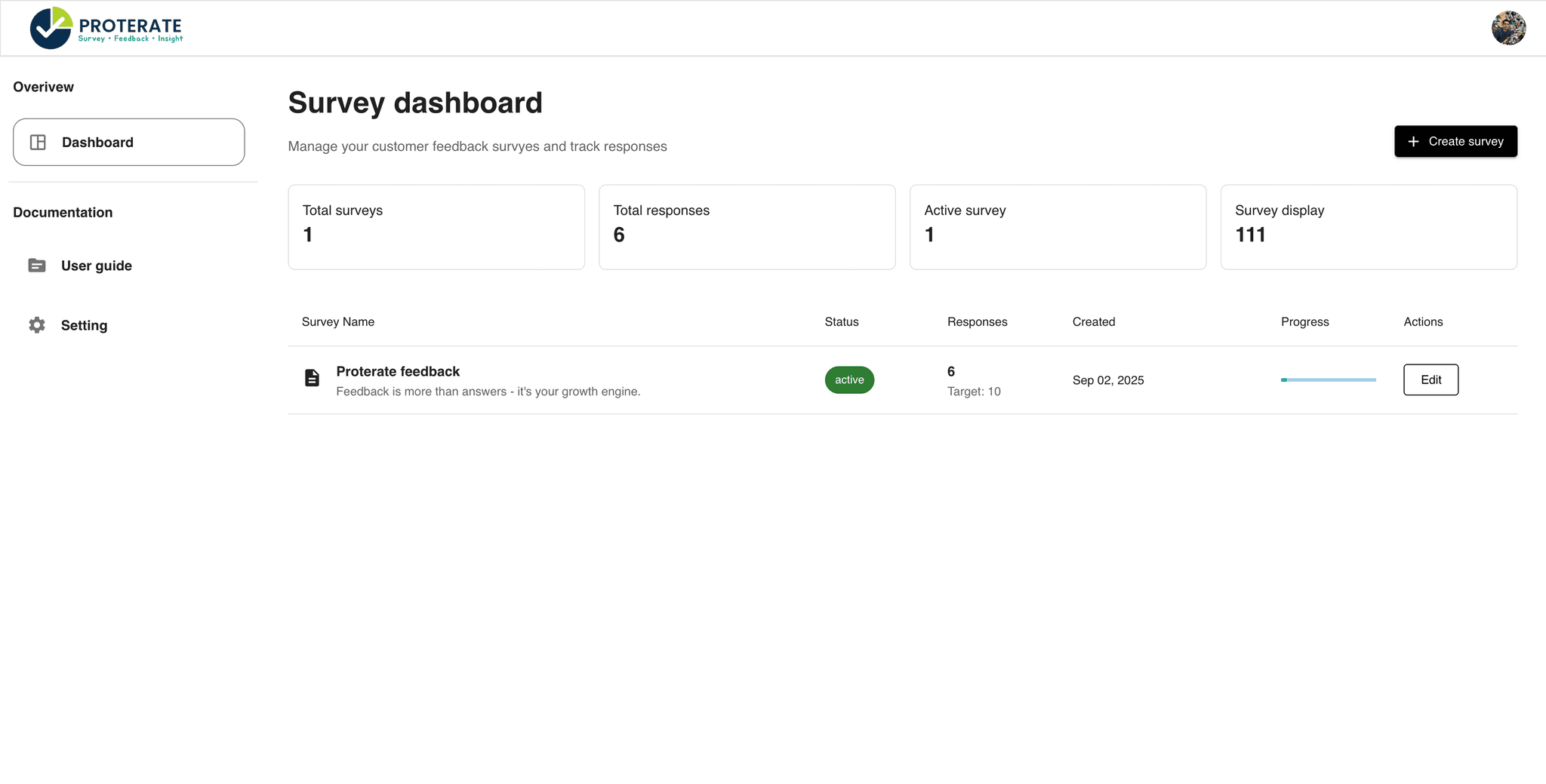Select the Total surveys card
The height and width of the screenshot is (784, 1546).
436,227
